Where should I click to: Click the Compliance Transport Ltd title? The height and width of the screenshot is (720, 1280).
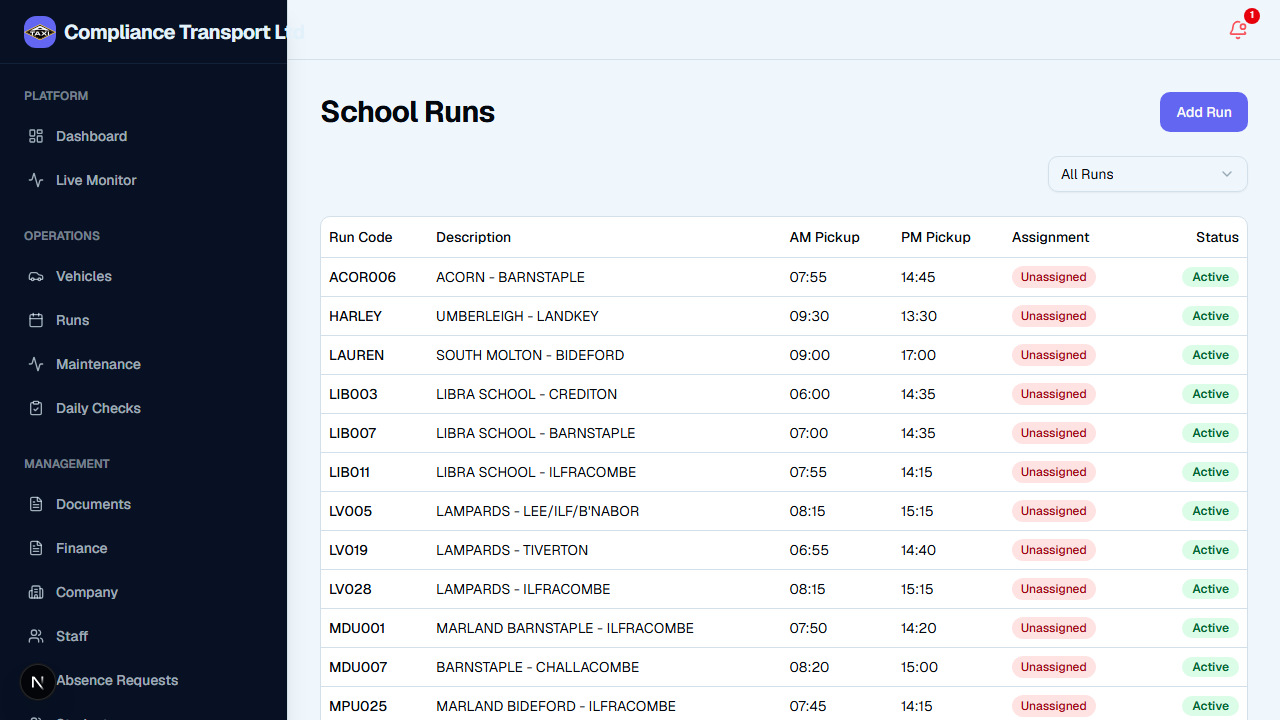coord(184,32)
